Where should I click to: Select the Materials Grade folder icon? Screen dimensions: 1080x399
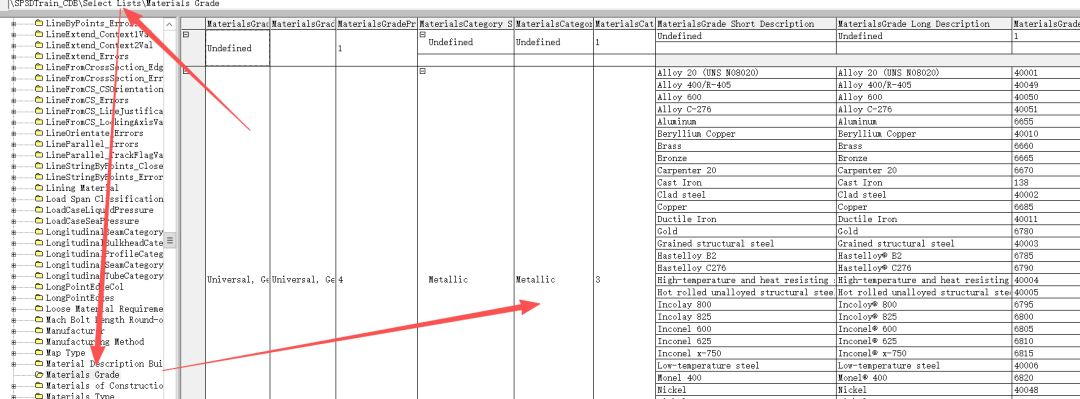click(x=39, y=374)
